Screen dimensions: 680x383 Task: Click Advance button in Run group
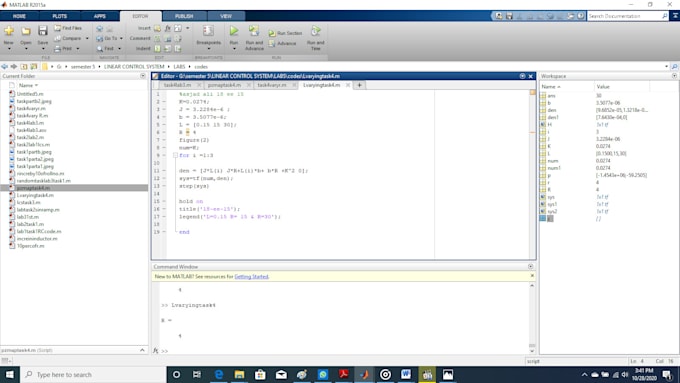pyautogui.click(x=282, y=43)
